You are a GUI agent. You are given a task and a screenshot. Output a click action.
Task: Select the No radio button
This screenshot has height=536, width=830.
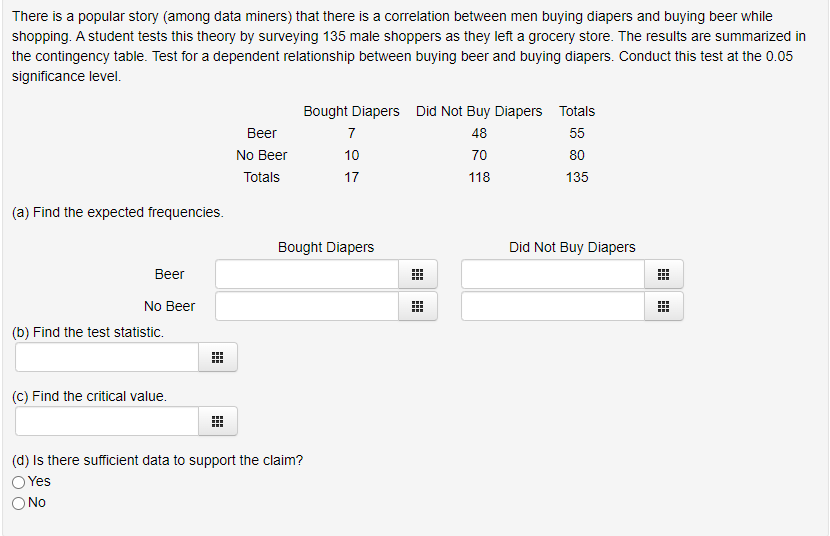[19, 503]
